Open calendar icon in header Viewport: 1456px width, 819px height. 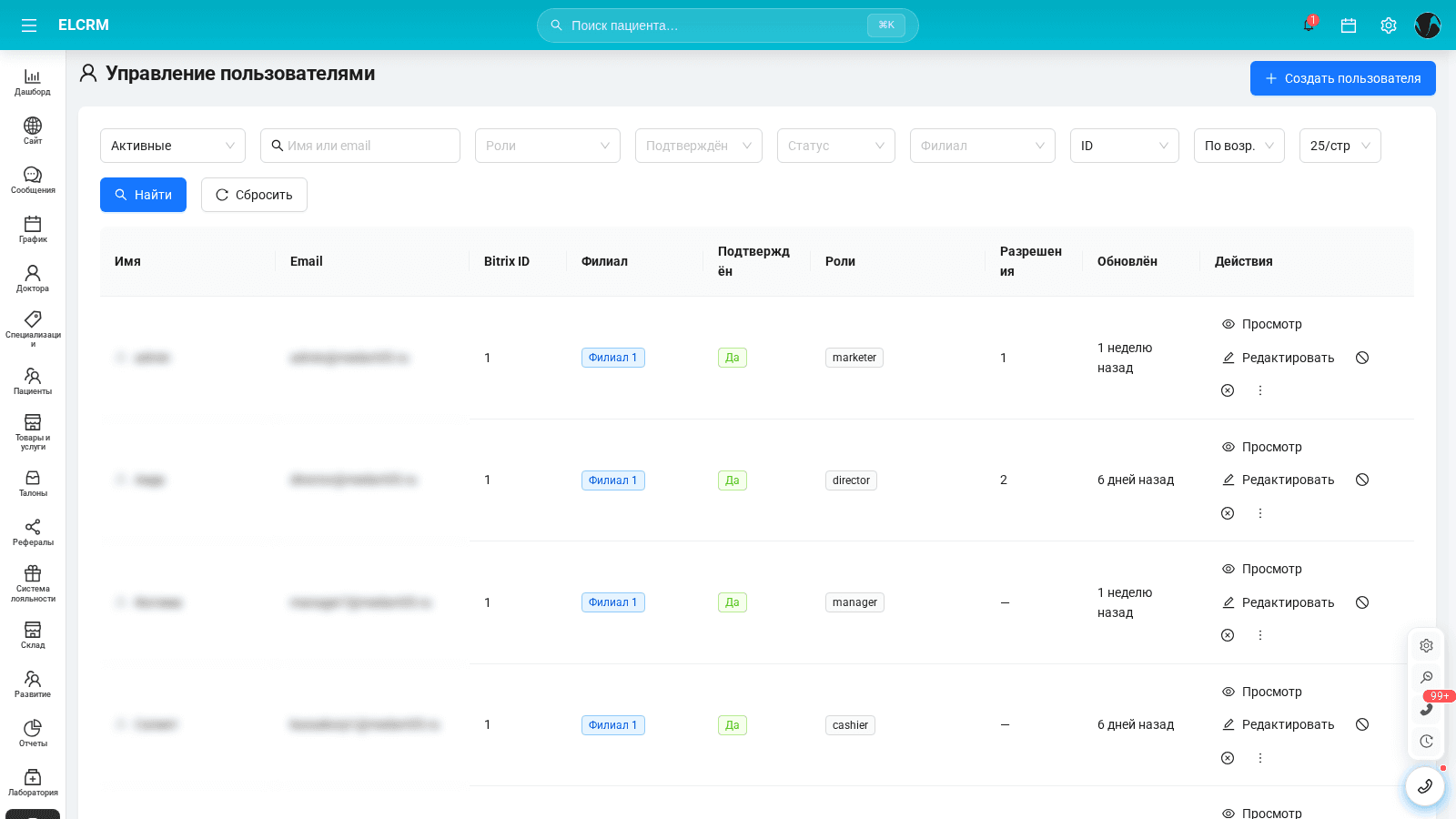click(x=1349, y=25)
